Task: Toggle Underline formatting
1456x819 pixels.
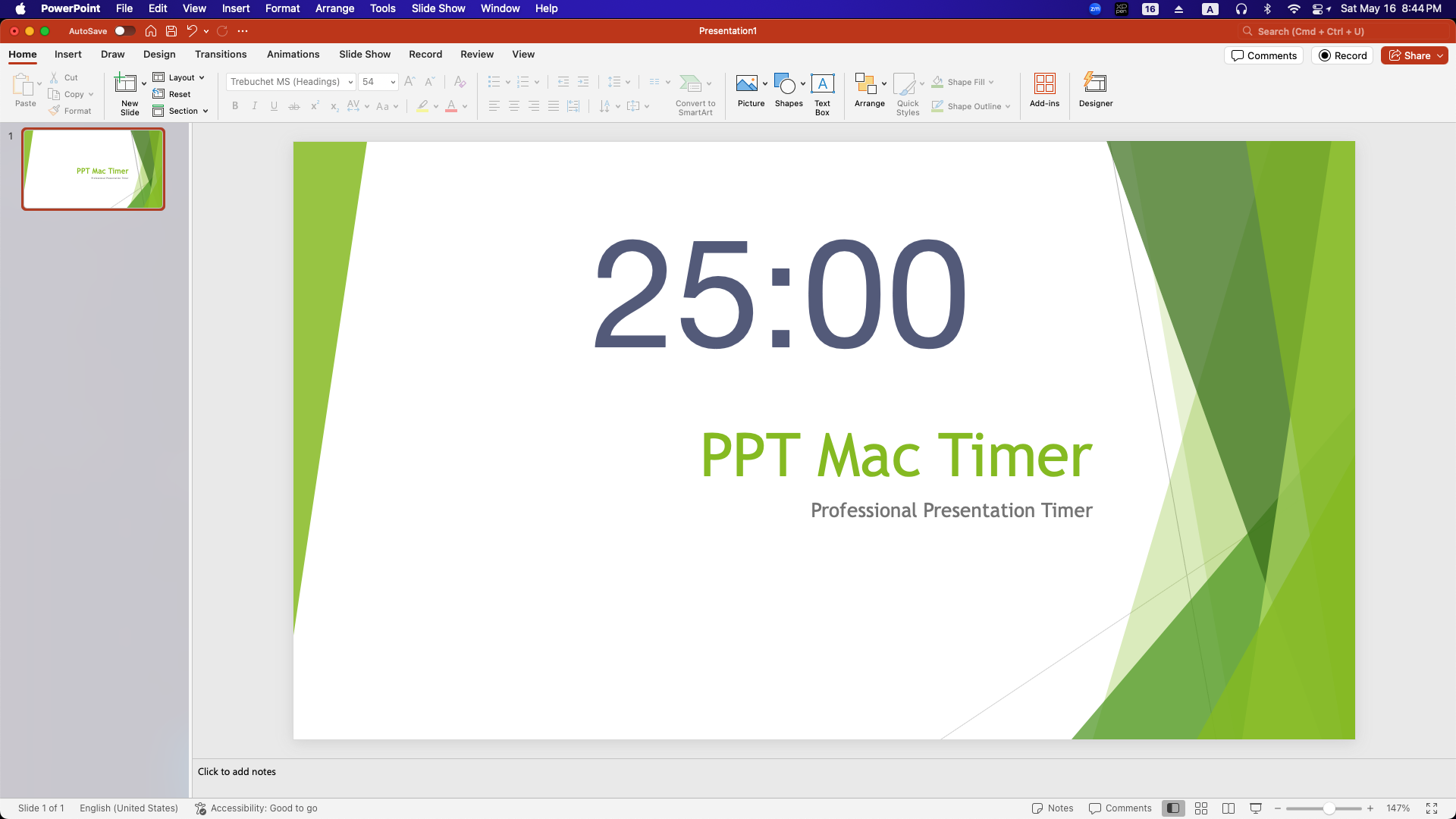Action: click(274, 106)
